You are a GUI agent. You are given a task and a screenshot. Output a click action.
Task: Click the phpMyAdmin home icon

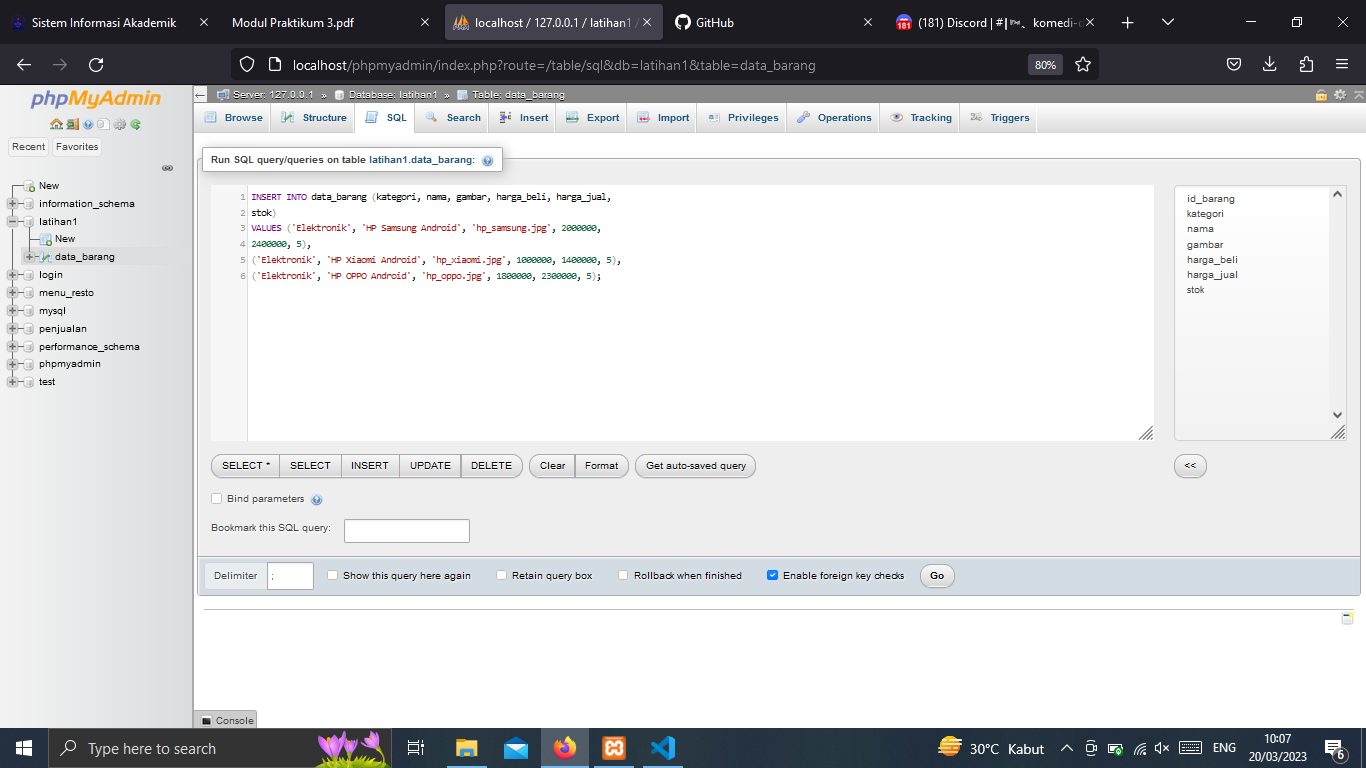click(55, 125)
